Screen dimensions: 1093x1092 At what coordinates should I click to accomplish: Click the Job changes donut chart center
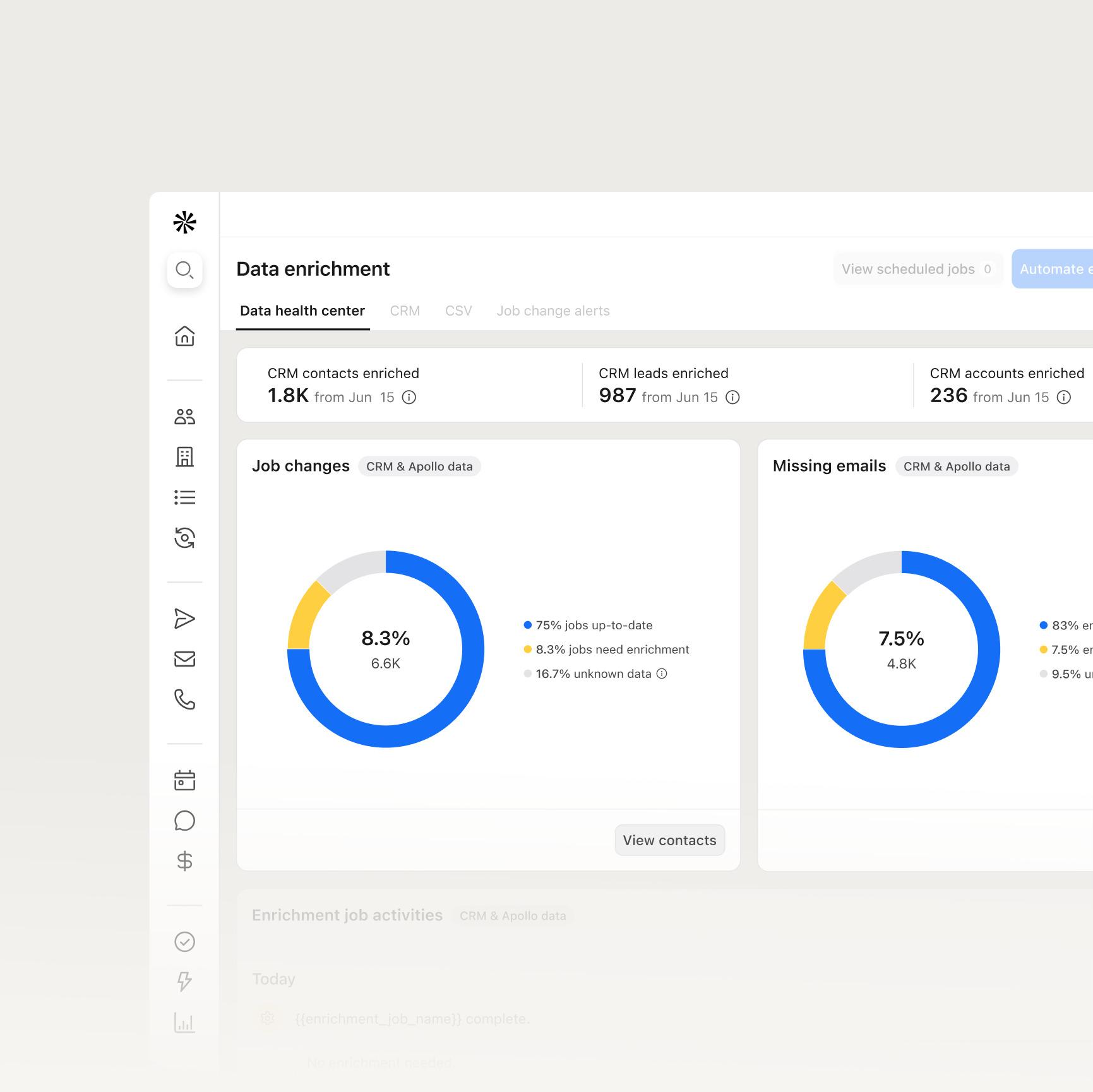click(x=386, y=649)
